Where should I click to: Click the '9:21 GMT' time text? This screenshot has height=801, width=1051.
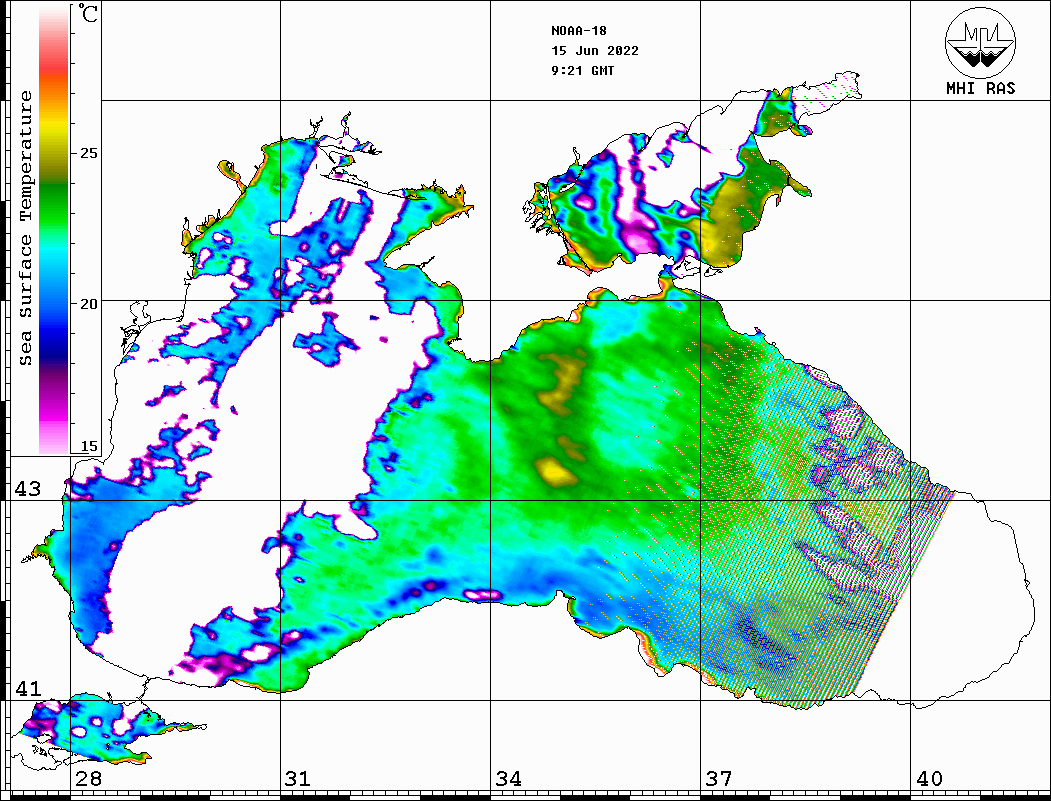[x=582, y=71]
